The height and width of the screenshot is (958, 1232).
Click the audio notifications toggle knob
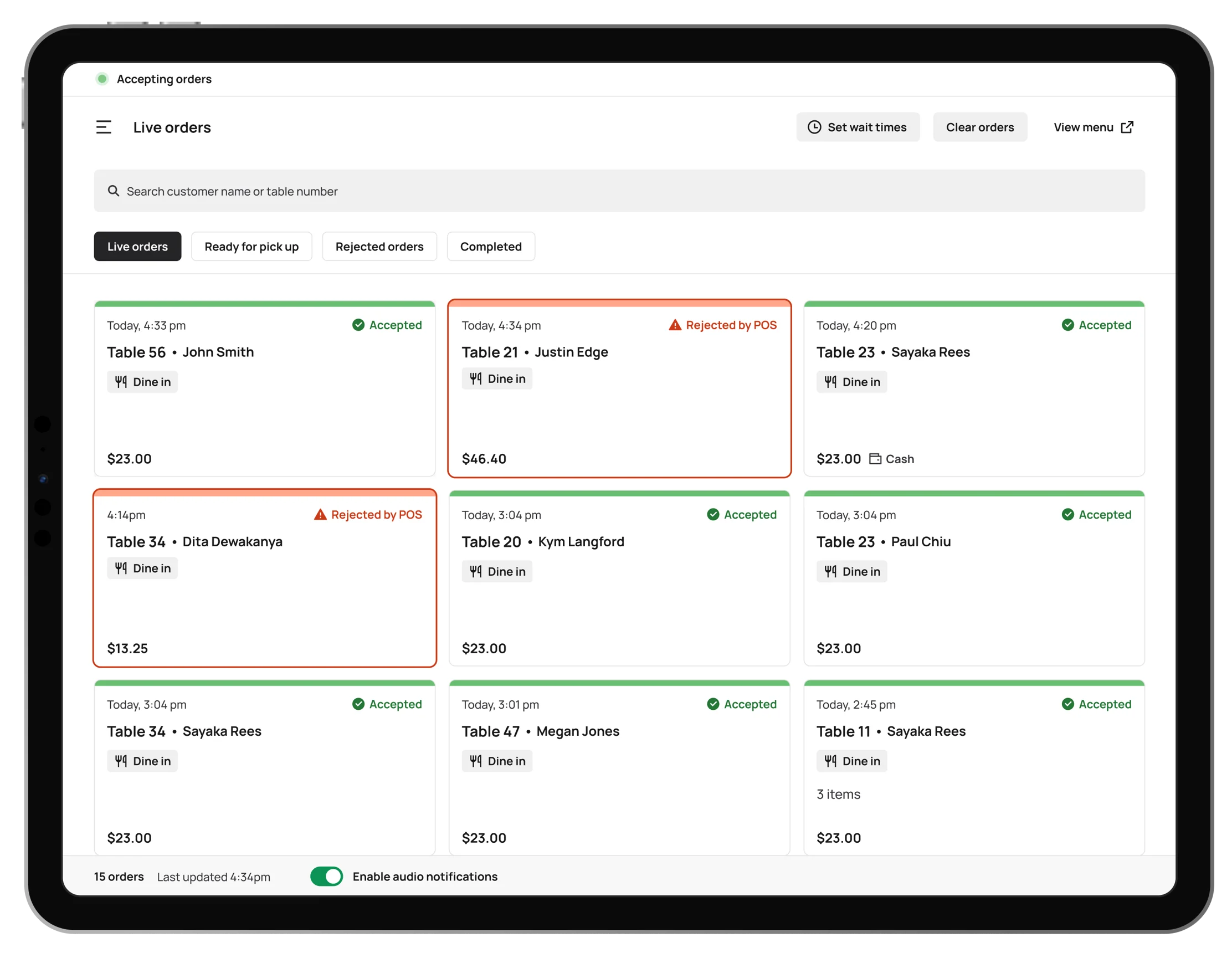click(333, 876)
